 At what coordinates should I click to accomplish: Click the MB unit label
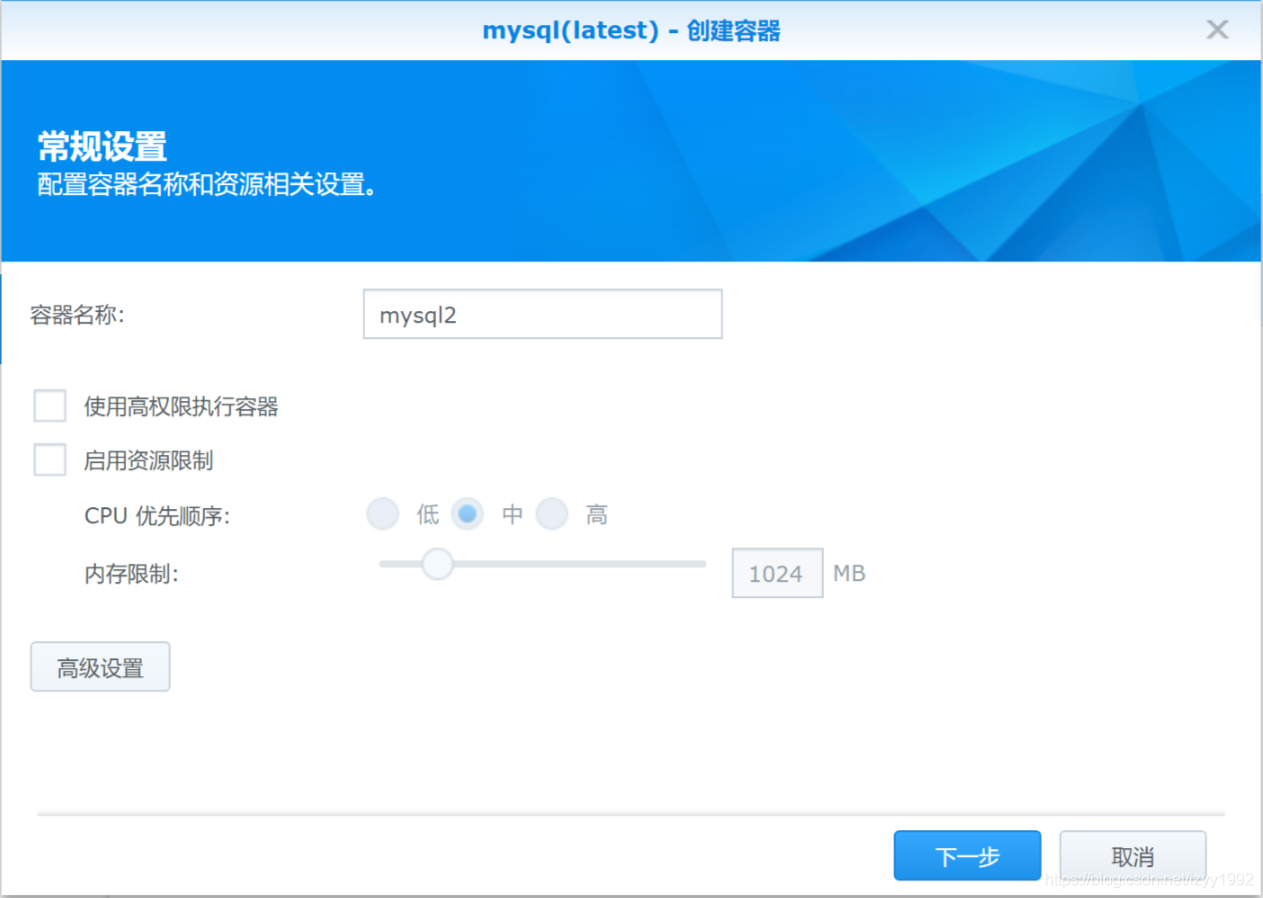click(x=850, y=573)
